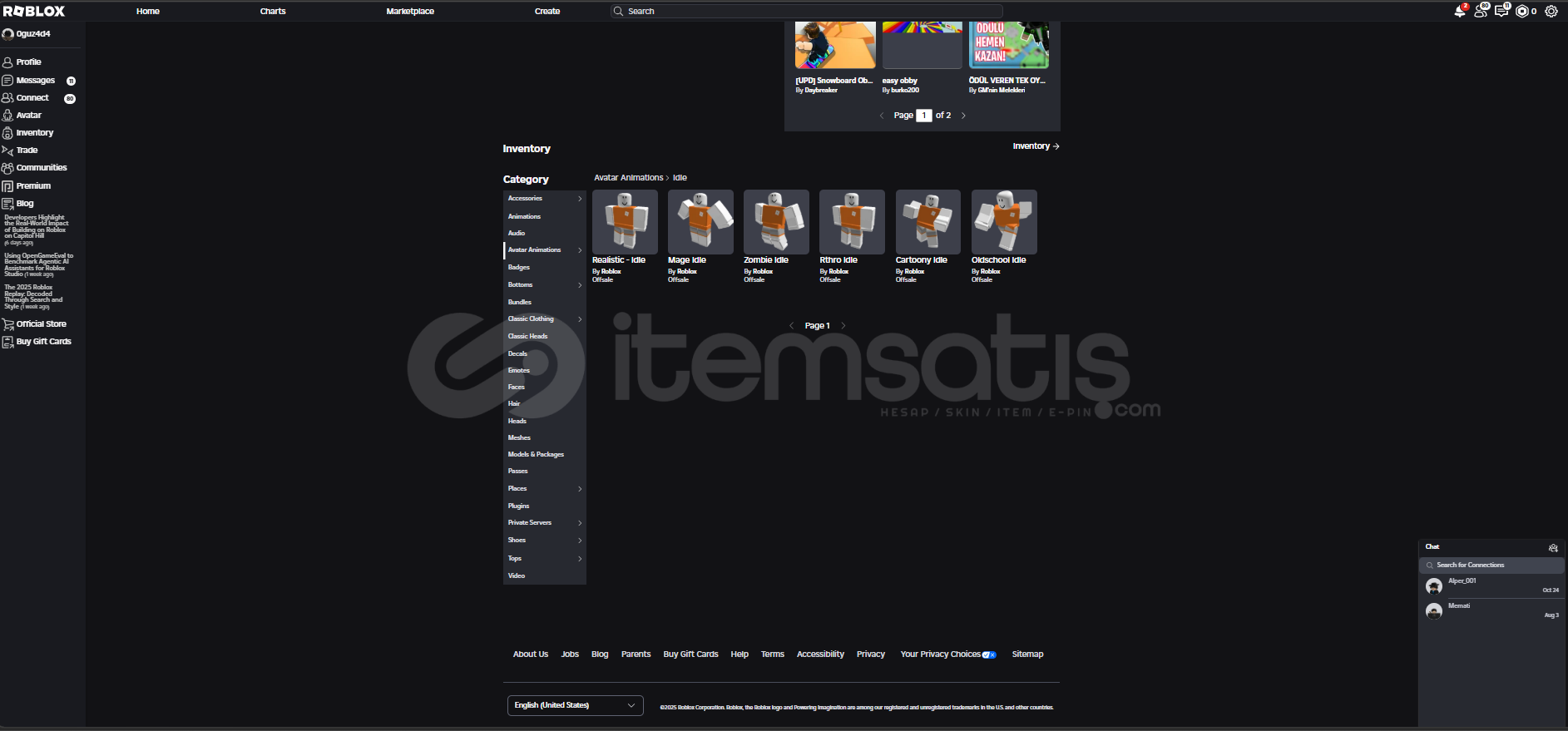Open the chat settings icon
This screenshot has height=731, width=1568.
coord(1553,547)
